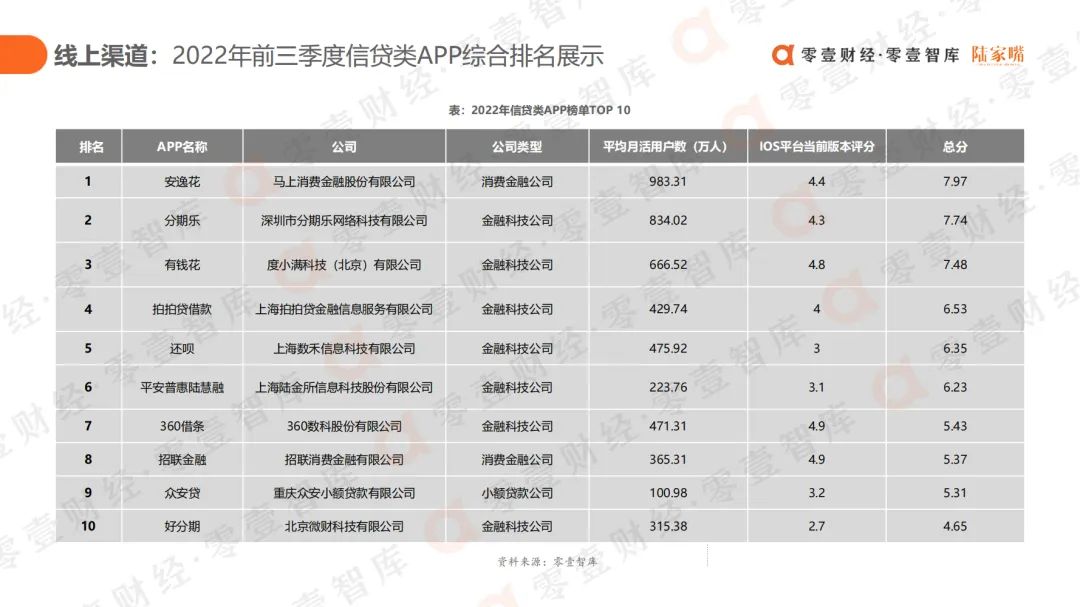Click 上海数禾信息科技有限公司 company cell
The height and width of the screenshot is (607, 1080).
click(344, 349)
